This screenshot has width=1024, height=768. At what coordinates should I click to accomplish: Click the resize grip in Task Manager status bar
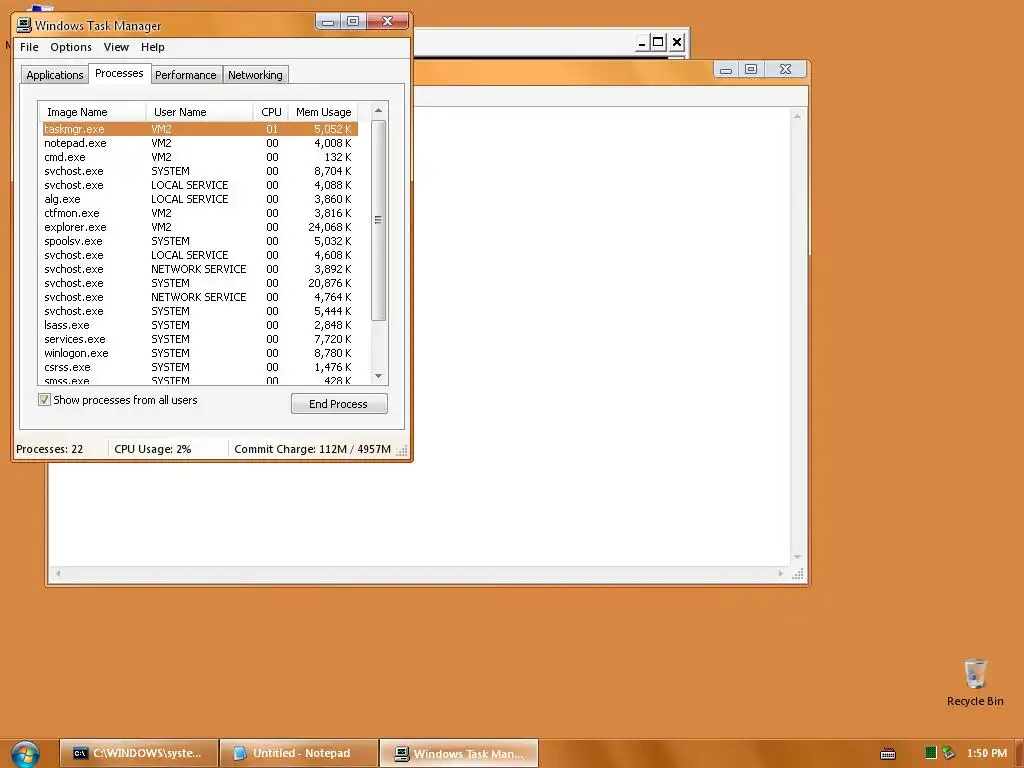point(402,450)
